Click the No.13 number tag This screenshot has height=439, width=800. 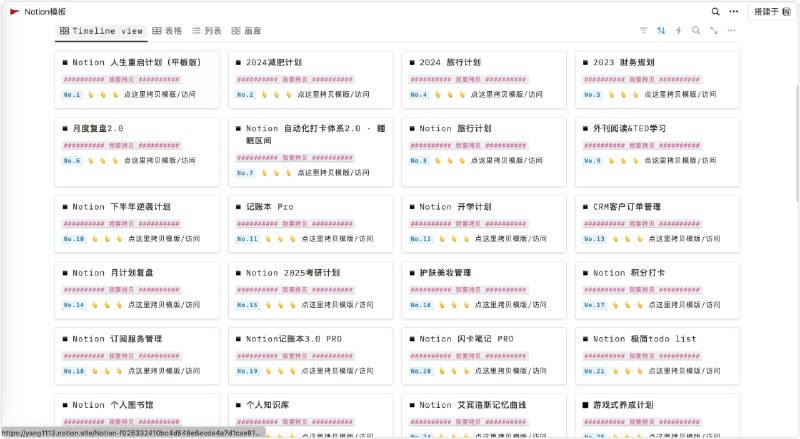(x=594, y=238)
